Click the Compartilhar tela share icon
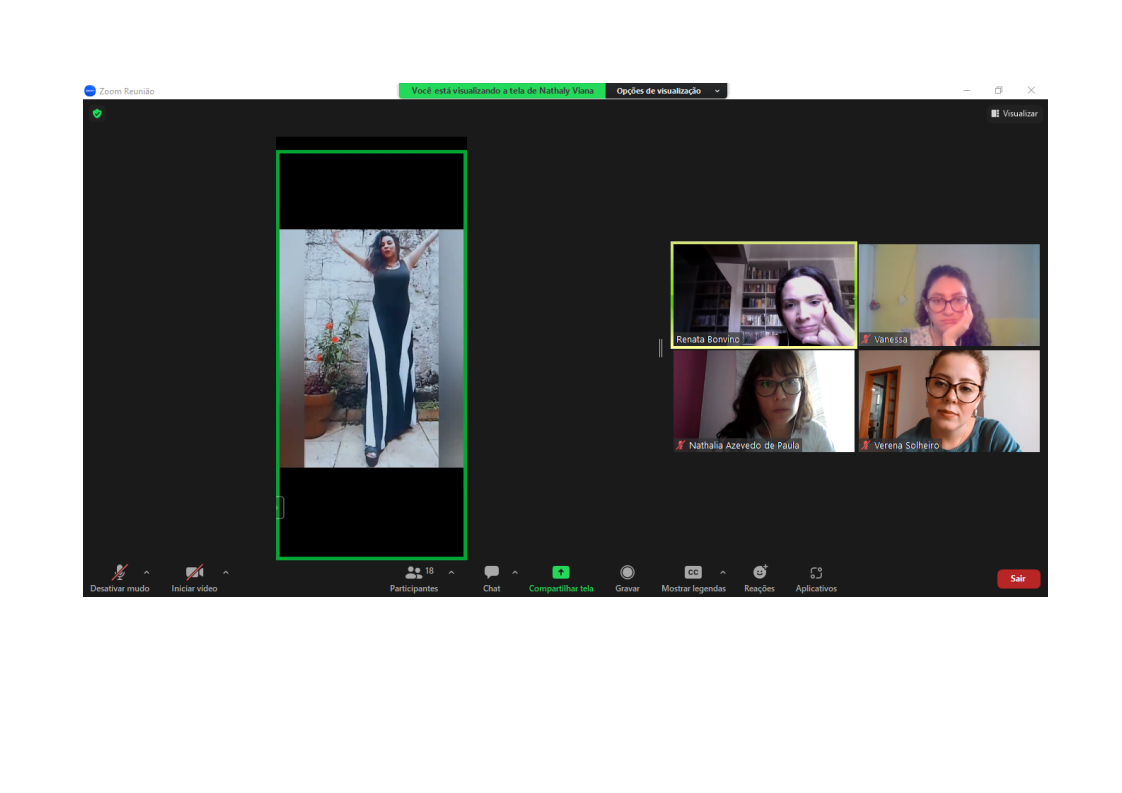The height and width of the screenshot is (793, 1122). point(561,573)
